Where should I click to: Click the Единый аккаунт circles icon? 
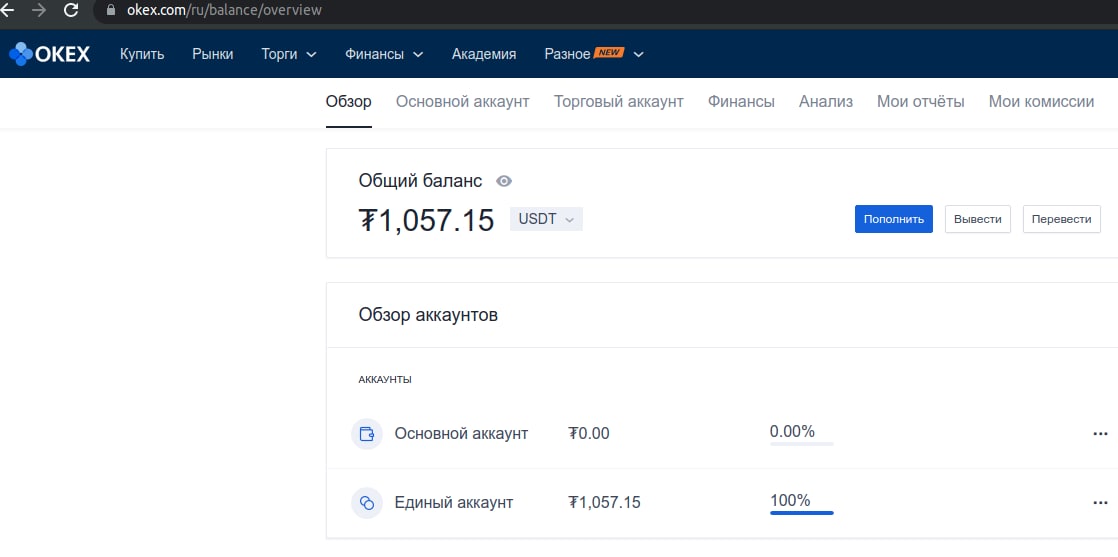click(367, 503)
